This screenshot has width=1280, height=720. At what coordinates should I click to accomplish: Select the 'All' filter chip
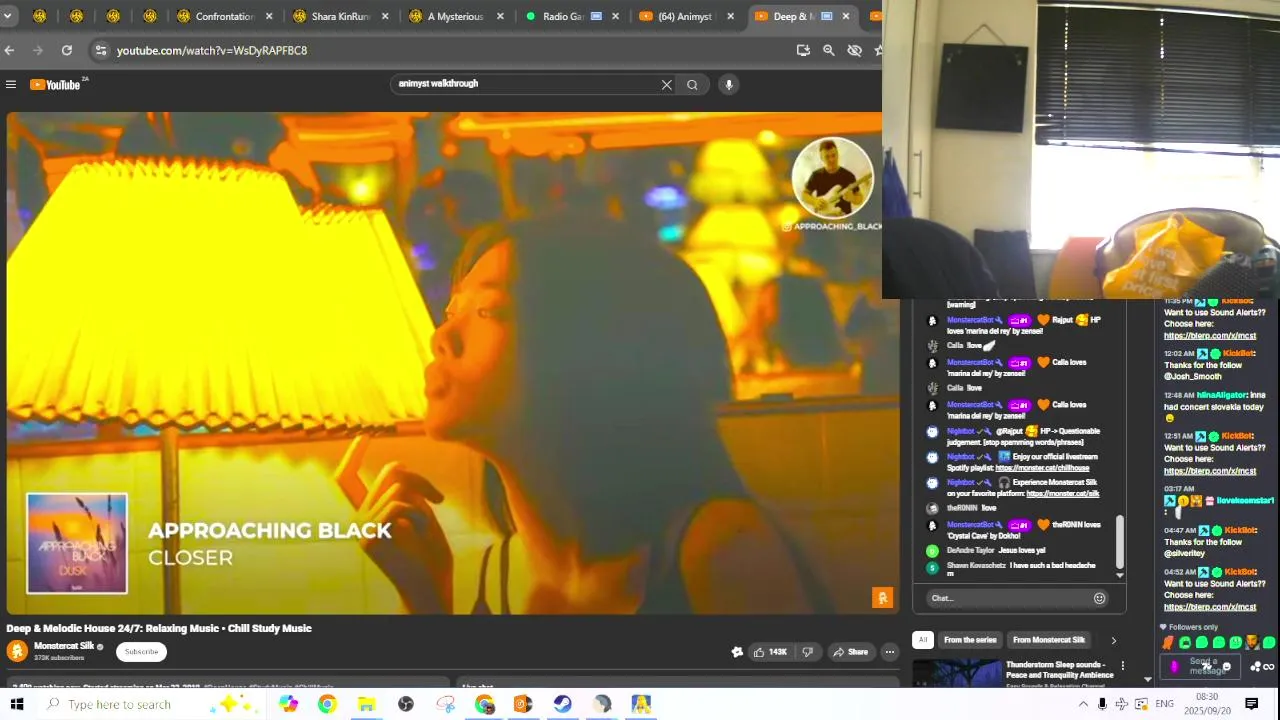click(923, 640)
